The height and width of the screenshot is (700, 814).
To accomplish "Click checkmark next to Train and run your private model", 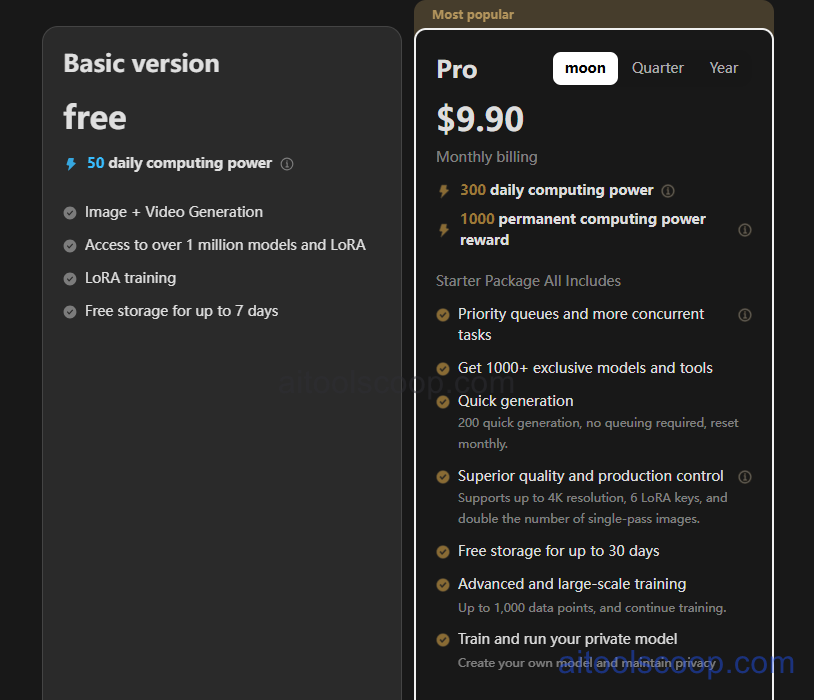I will [442, 639].
